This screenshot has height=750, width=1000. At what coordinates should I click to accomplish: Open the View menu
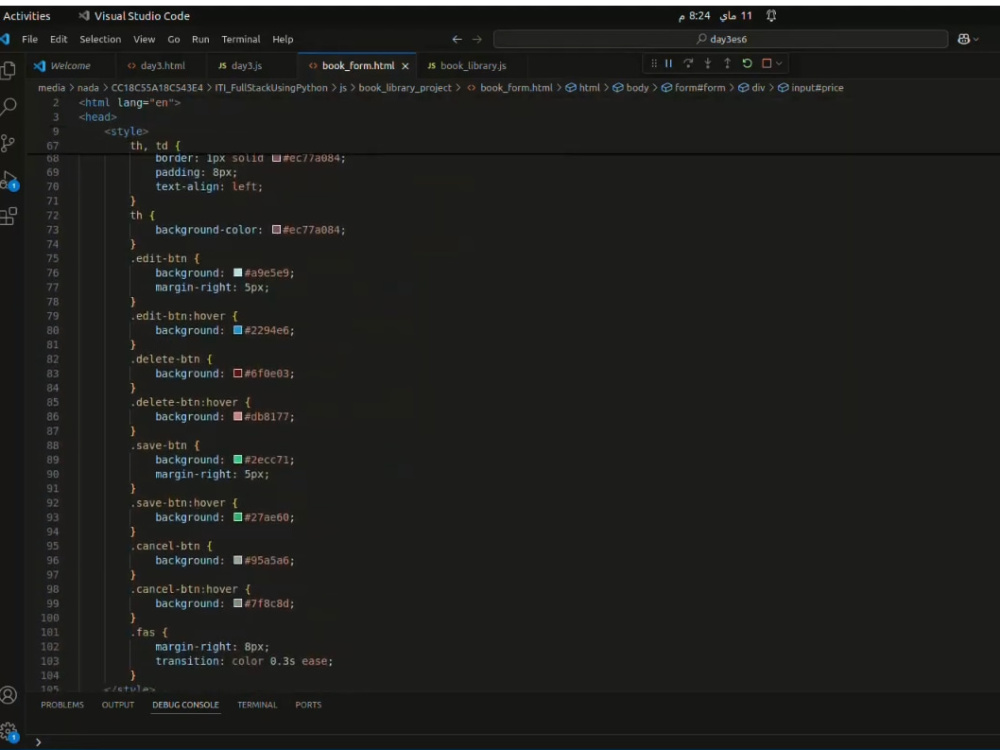click(x=144, y=39)
